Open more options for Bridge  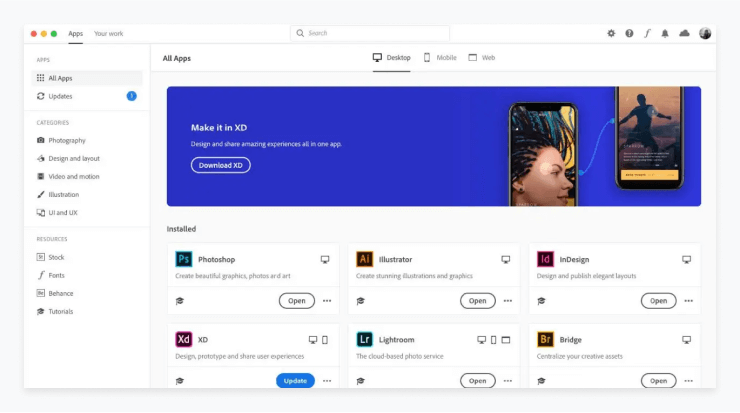coord(689,381)
